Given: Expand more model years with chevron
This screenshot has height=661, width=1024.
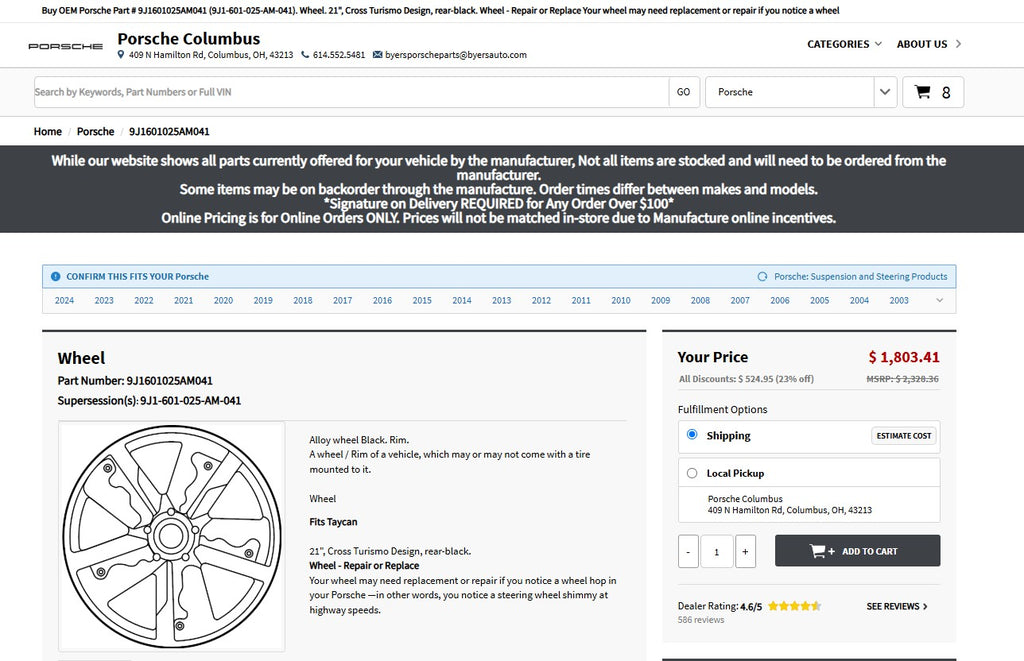Looking at the screenshot, I should coord(939,300).
